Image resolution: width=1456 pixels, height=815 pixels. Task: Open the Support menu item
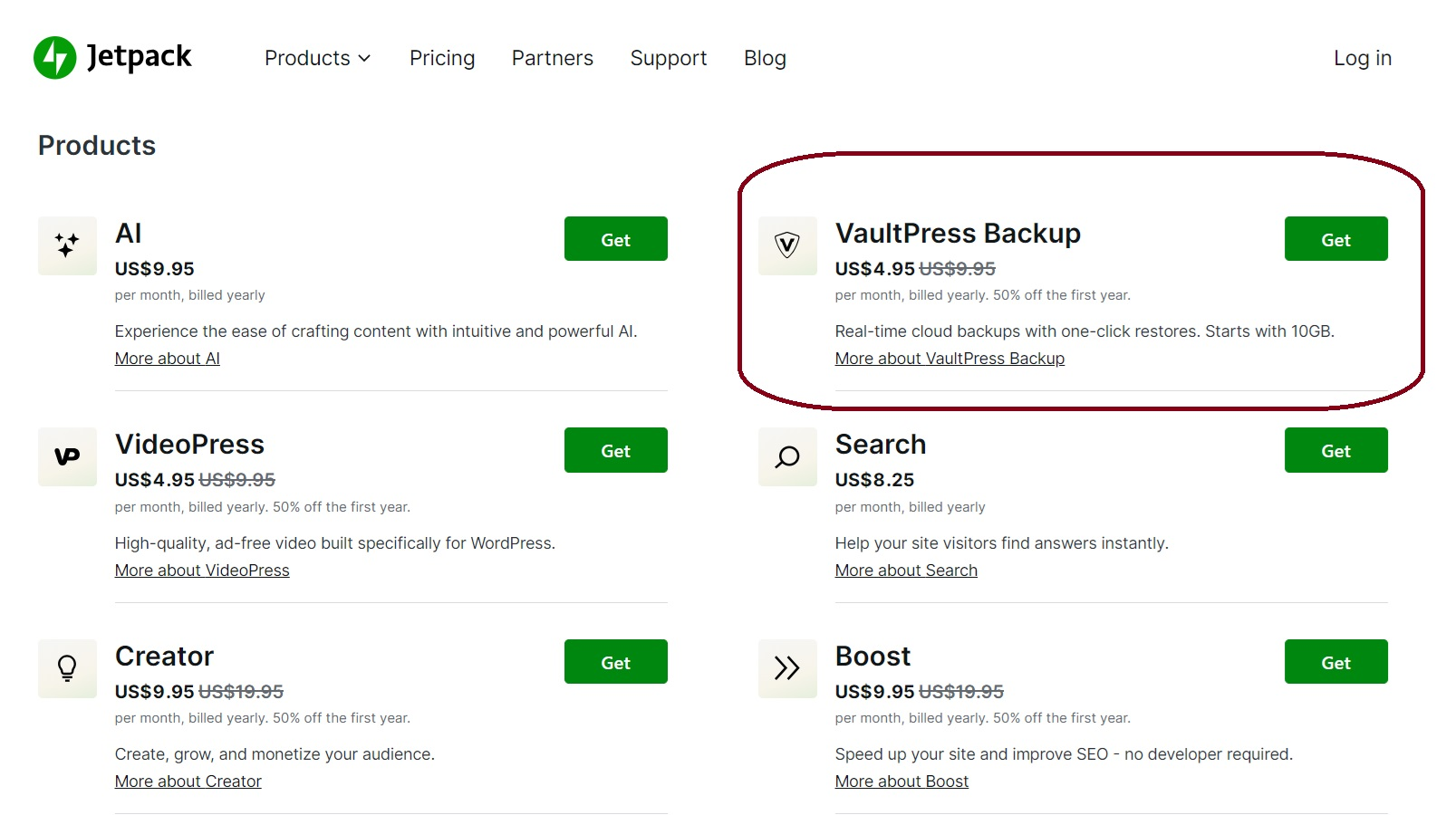(669, 58)
